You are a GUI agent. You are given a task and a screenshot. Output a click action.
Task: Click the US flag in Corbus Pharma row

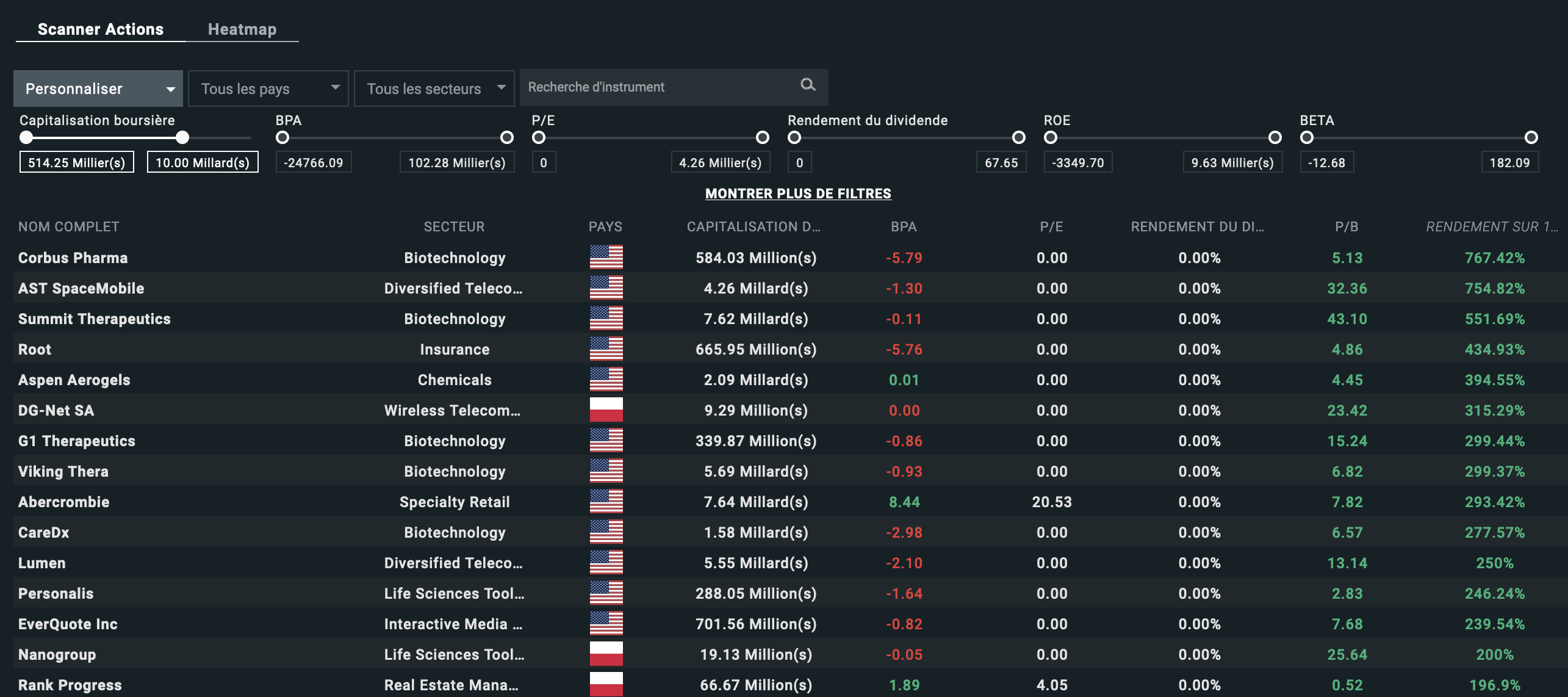click(x=606, y=257)
